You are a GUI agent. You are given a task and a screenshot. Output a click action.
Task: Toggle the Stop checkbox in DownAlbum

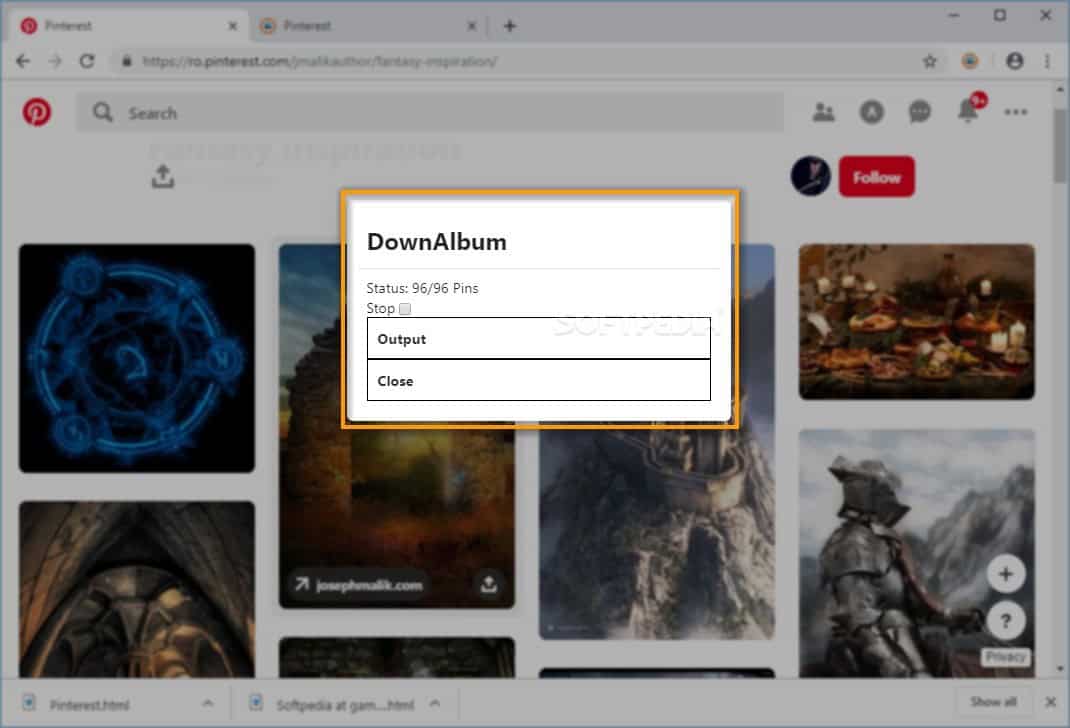405,309
